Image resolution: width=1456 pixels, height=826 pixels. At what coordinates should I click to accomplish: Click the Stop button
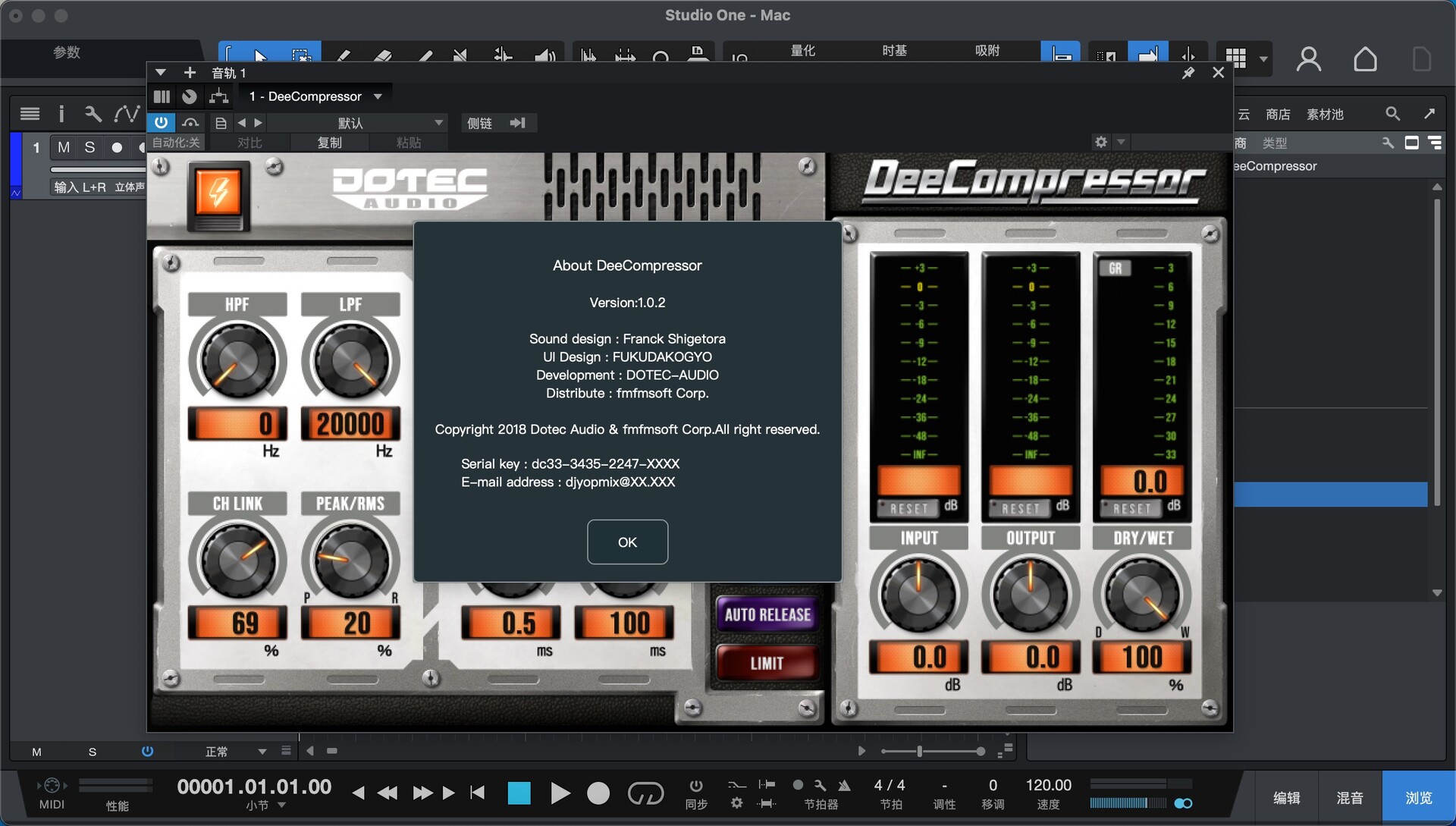[519, 793]
